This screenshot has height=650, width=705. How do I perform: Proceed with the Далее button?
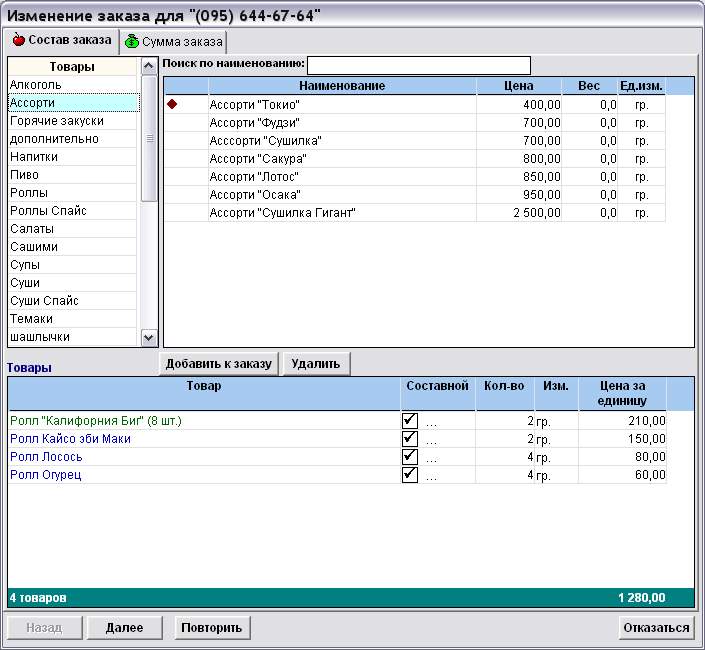coord(124,628)
